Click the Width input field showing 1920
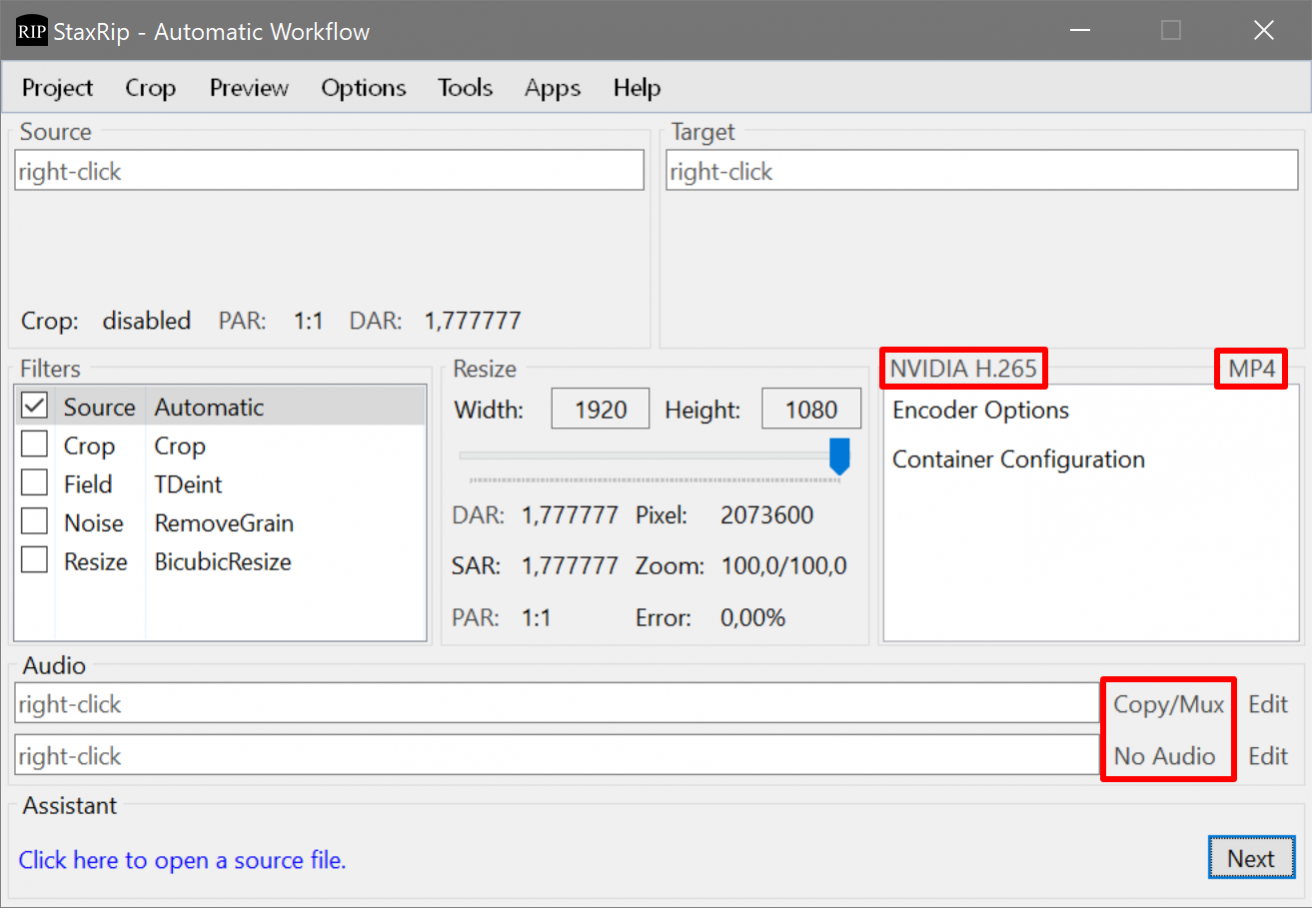 click(x=600, y=408)
